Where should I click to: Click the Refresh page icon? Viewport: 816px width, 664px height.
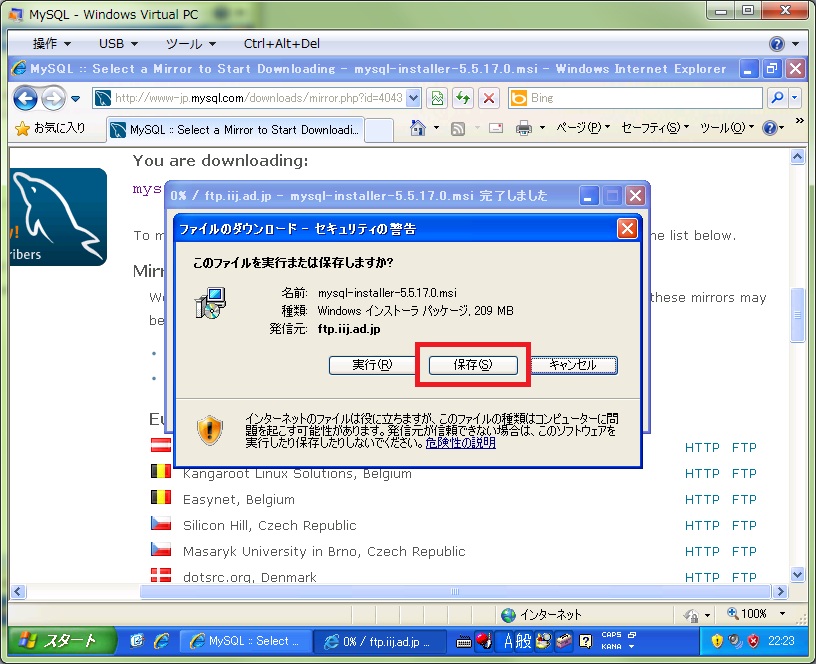point(463,98)
